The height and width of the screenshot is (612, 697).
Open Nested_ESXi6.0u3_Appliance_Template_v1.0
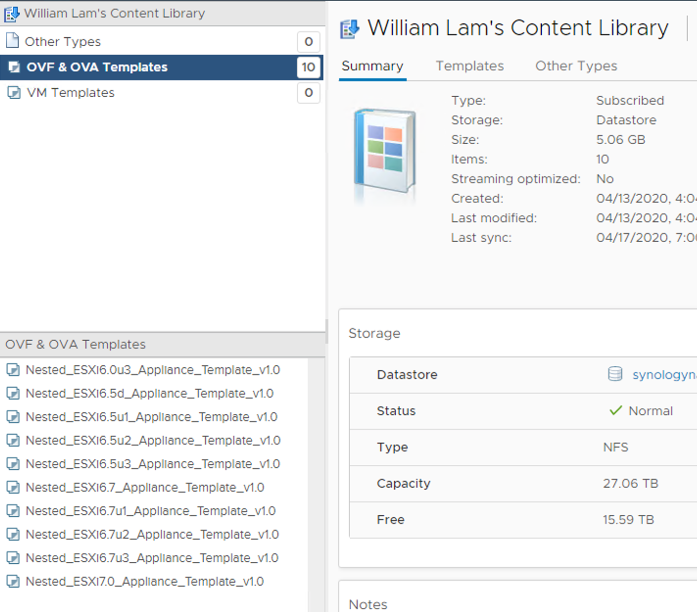(153, 370)
